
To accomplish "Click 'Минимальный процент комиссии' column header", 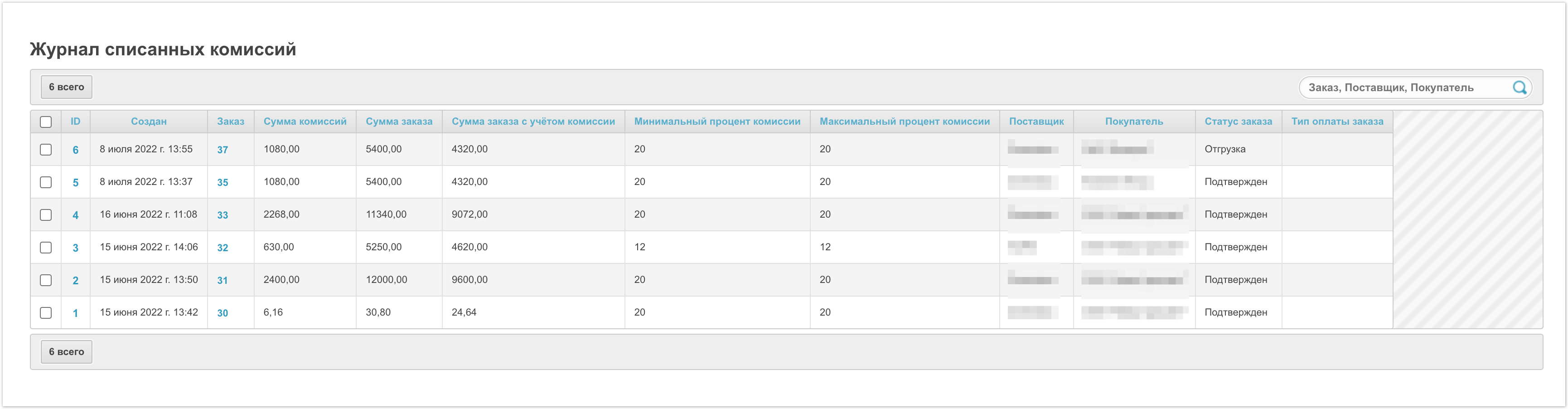I will pyautogui.click(x=717, y=122).
